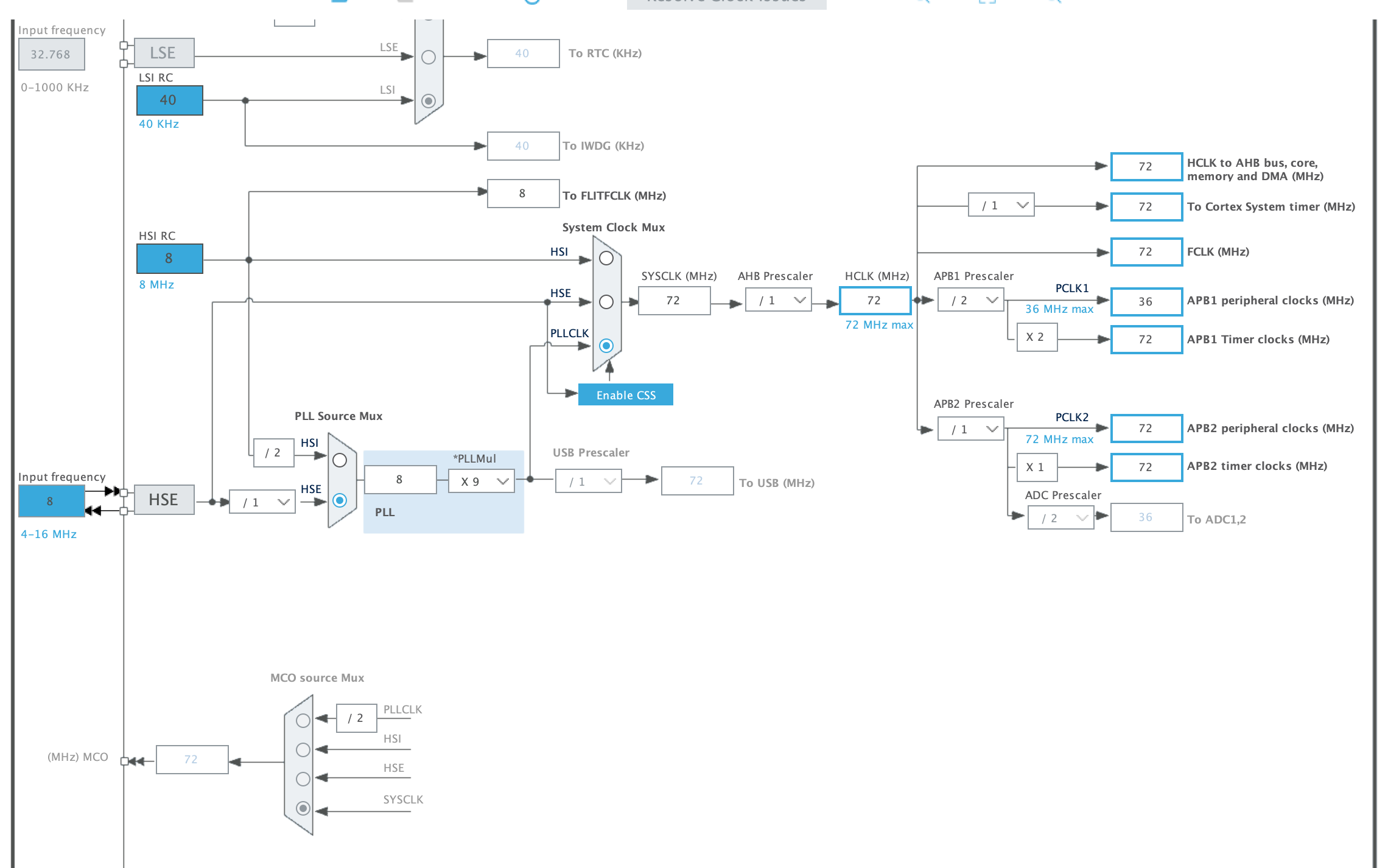This screenshot has height=868, width=1388.
Task: Select LSI as the RTC clock source
Action: tap(429, 101)
